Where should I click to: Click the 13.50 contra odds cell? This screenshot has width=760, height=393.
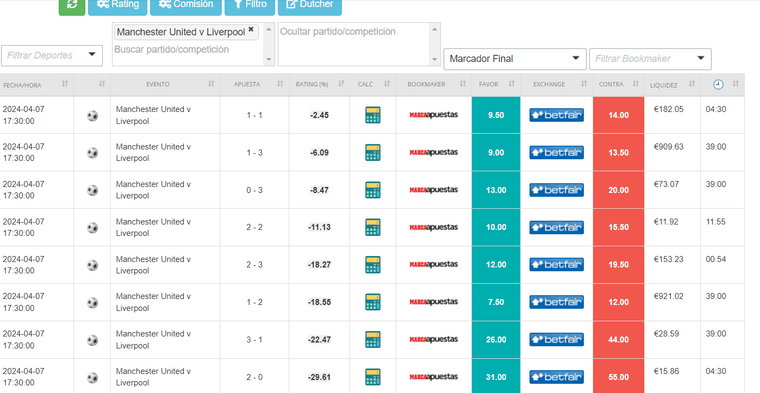(618, 152)
